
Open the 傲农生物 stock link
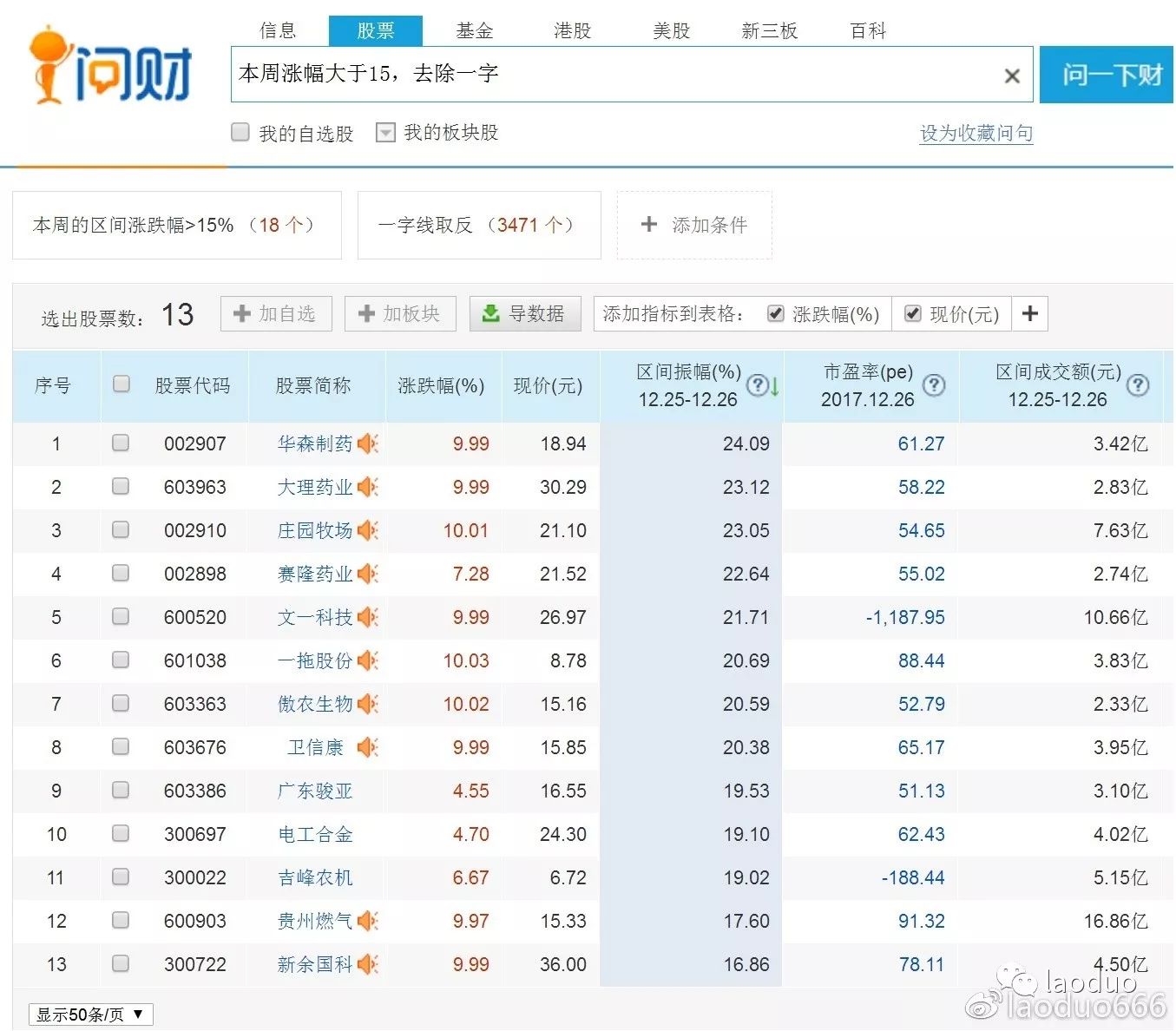click(x=315, y=704)
